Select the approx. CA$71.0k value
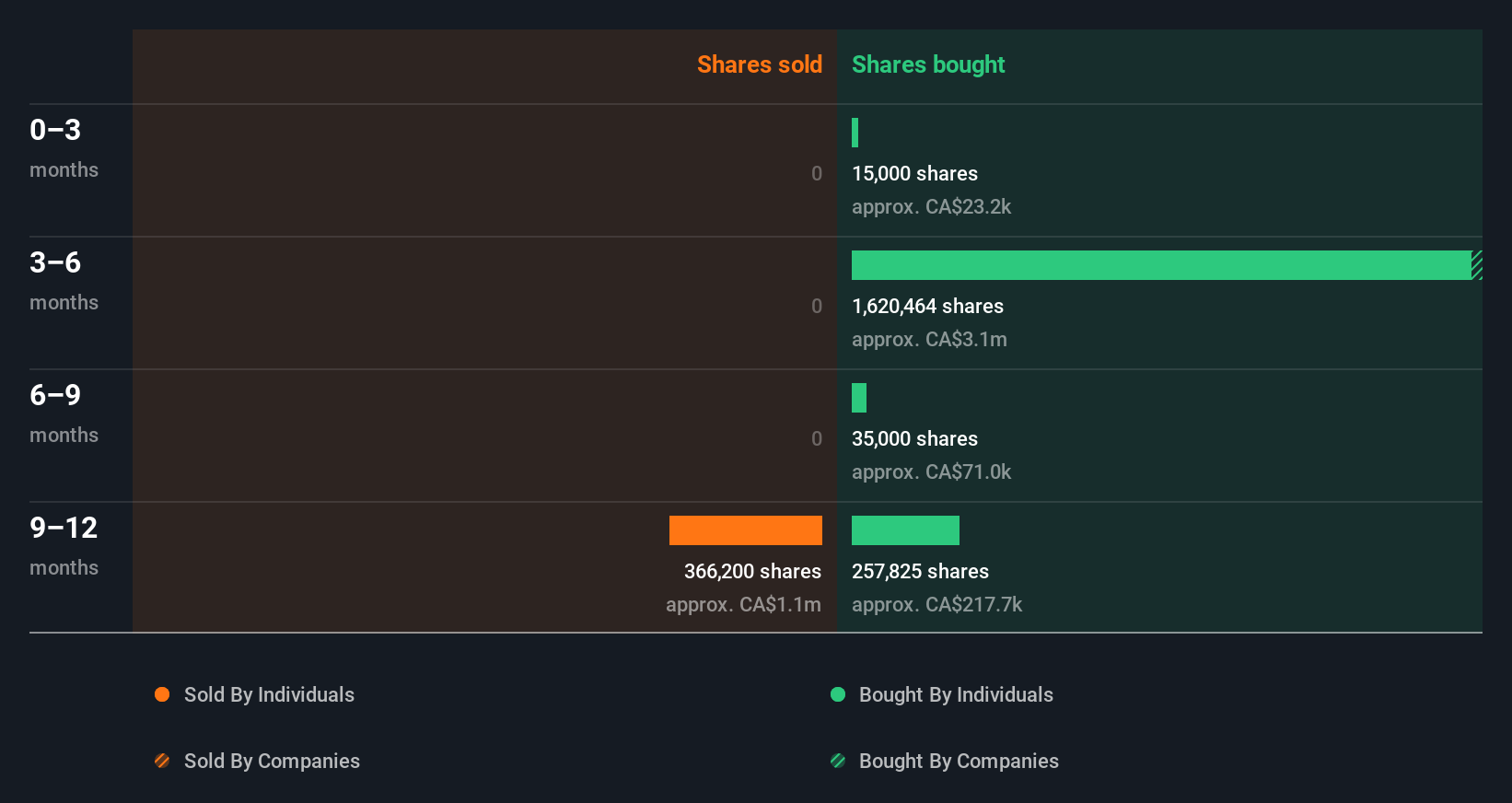The height and width of the screenshot is (803, 1512). click(x=931, y=471)
